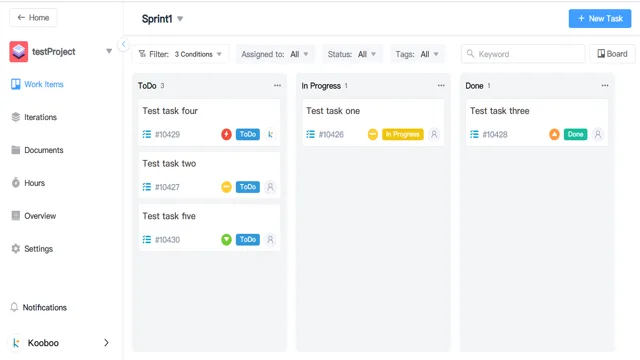Expand the Kooboo user menu arrow

click(x=106, y=342)
